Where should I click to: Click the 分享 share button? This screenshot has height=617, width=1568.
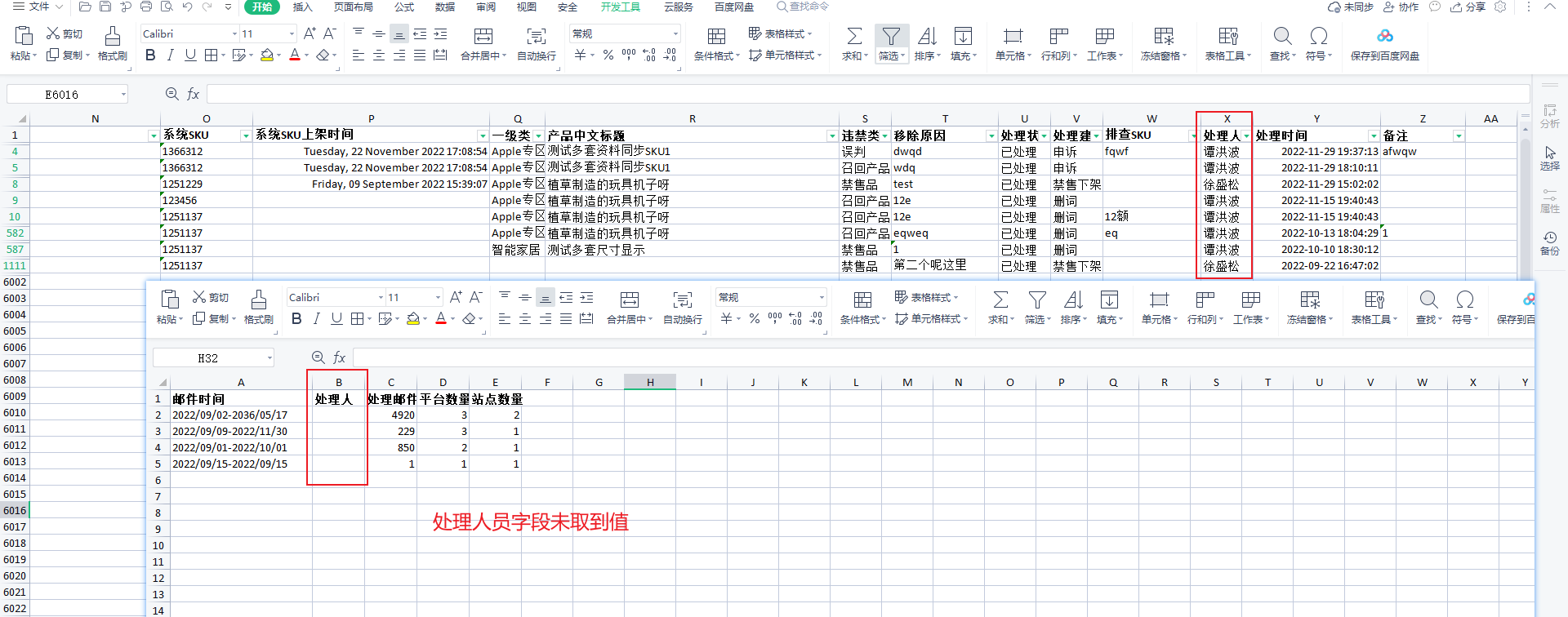click(1468, 7)
